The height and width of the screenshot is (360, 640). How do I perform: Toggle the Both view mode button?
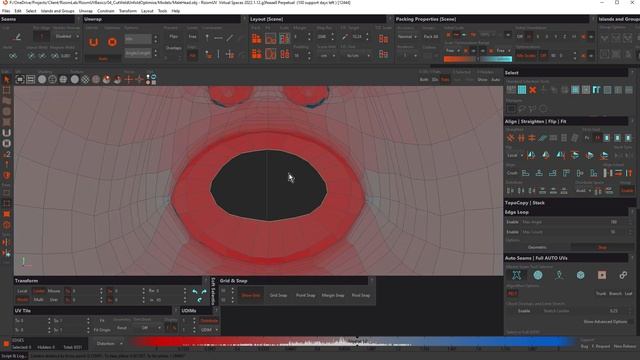(x=424, y=80)
